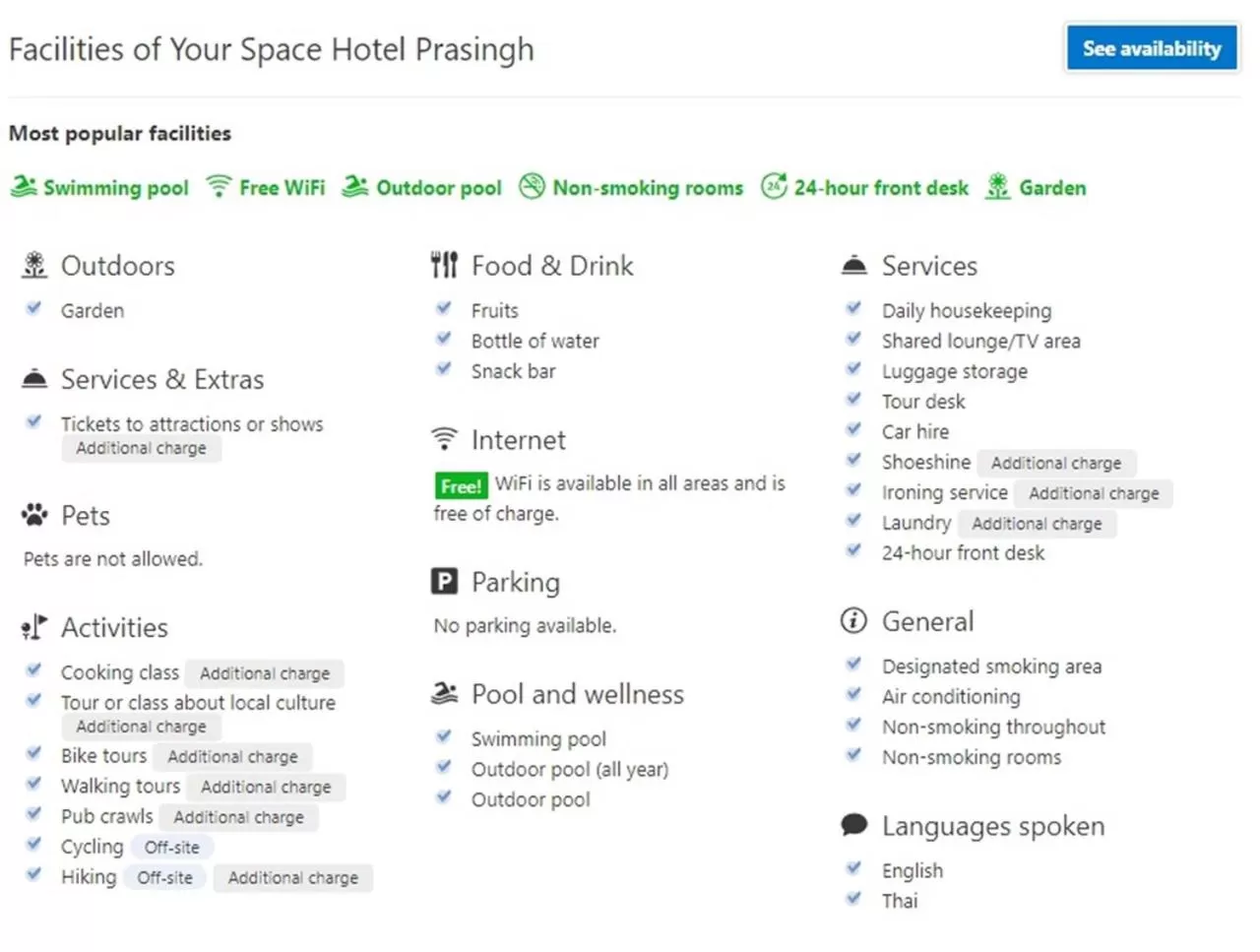Image resolution: width=1260 pixels, height=952 pixels.
Task: Click the fork and knife Food & Drink icon
Action: coord(444,264)
